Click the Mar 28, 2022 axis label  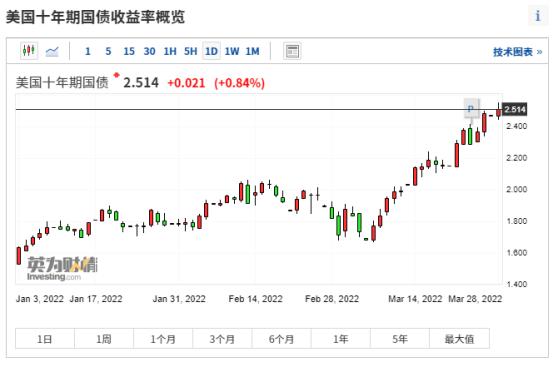point(475,299)
